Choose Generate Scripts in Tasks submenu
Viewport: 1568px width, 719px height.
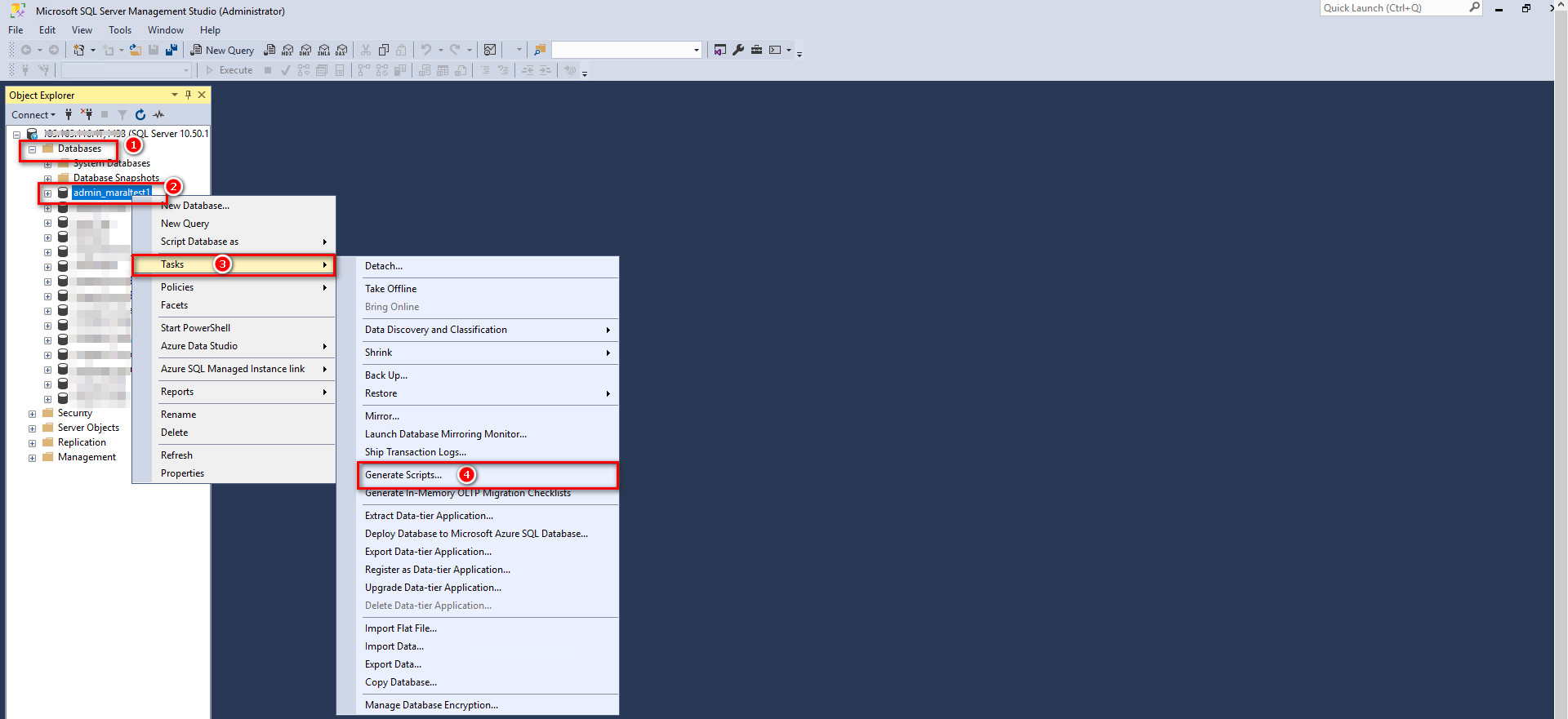pos(488,475)
